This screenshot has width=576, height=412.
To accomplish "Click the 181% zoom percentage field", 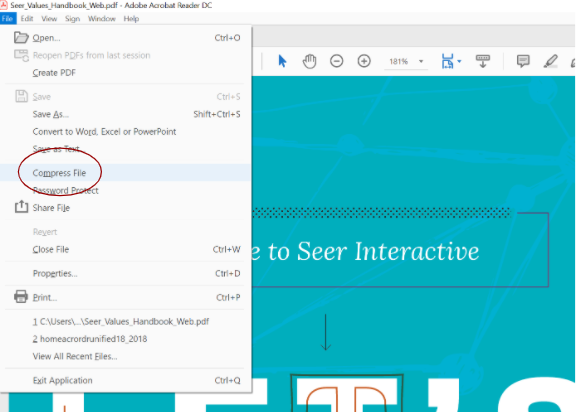I will [399, 61].
